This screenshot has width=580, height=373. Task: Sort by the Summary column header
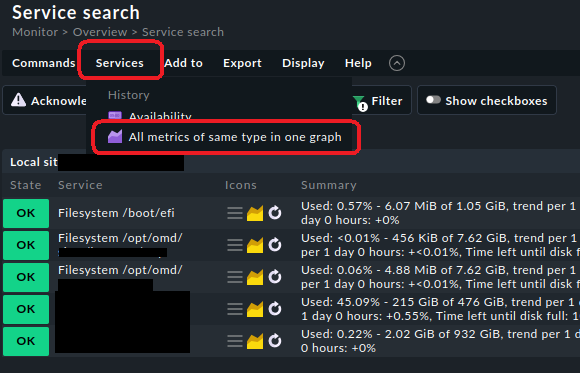point(329,185)
